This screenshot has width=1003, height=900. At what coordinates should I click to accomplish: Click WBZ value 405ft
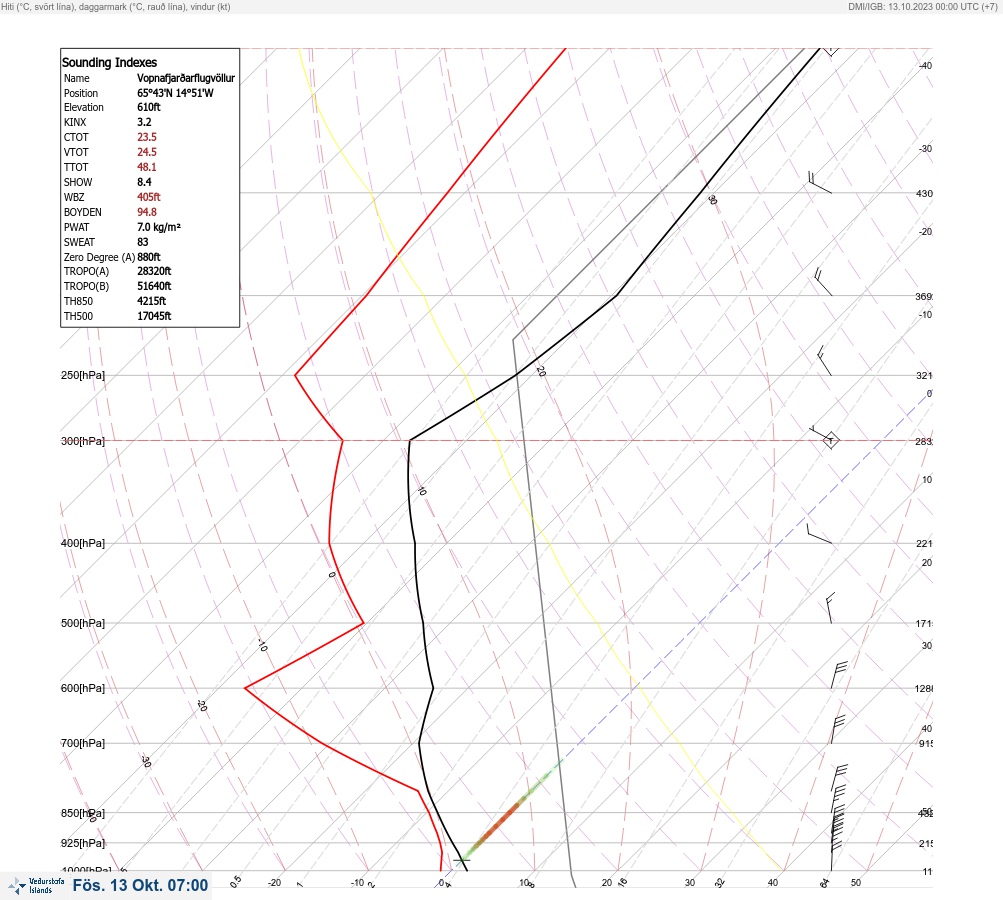coord(148,197)
